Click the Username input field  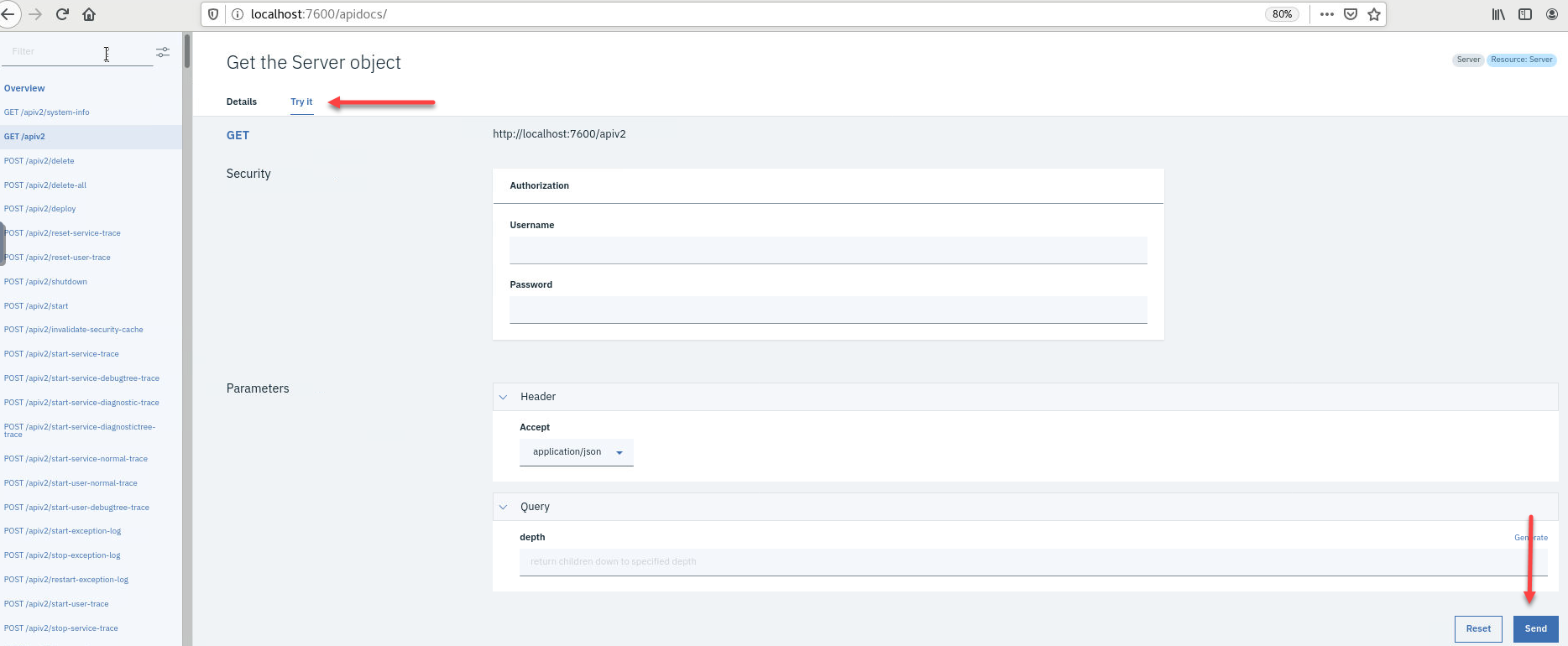point(828,250)
